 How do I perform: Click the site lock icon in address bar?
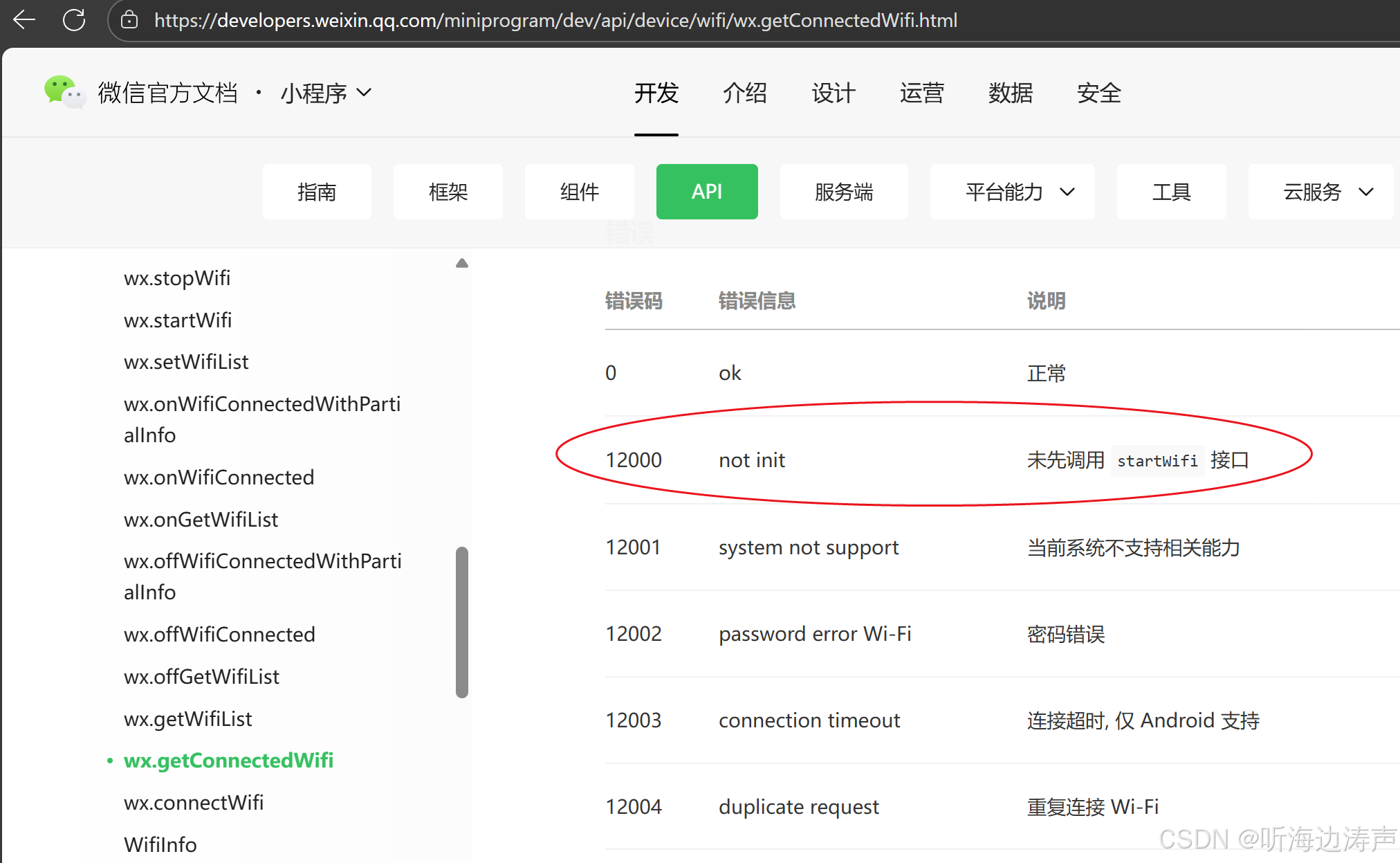tap(129, 20)
